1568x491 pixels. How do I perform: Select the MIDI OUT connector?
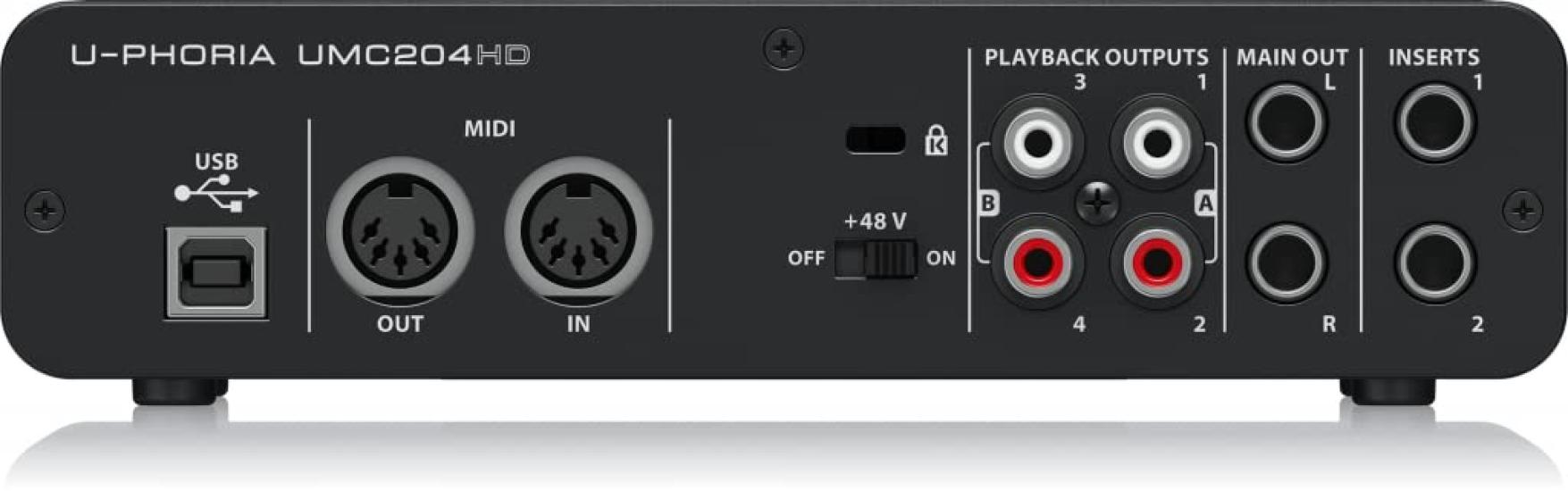click(399, 231)
